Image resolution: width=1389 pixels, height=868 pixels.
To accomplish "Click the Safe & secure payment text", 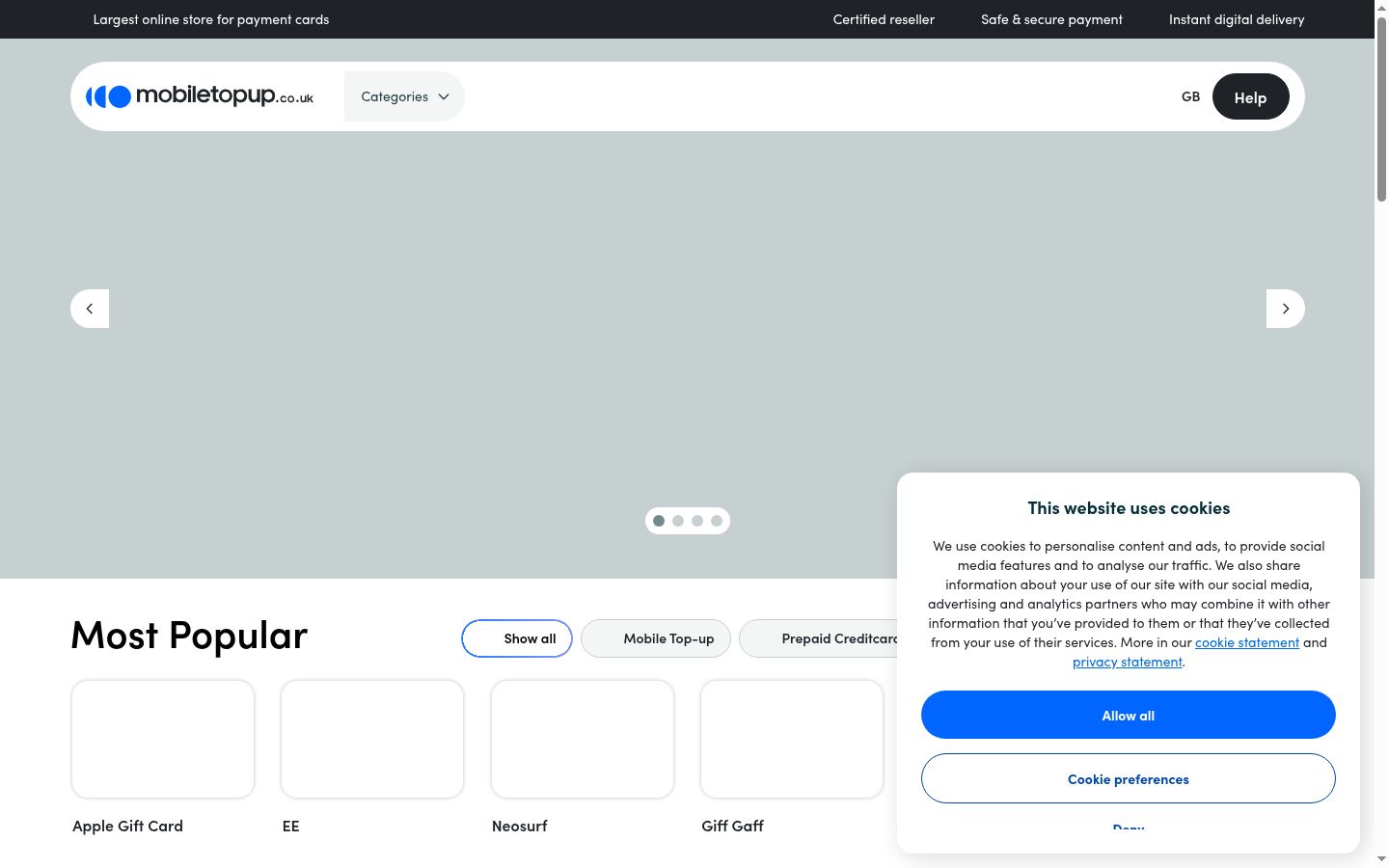I will coord(1051,19).
